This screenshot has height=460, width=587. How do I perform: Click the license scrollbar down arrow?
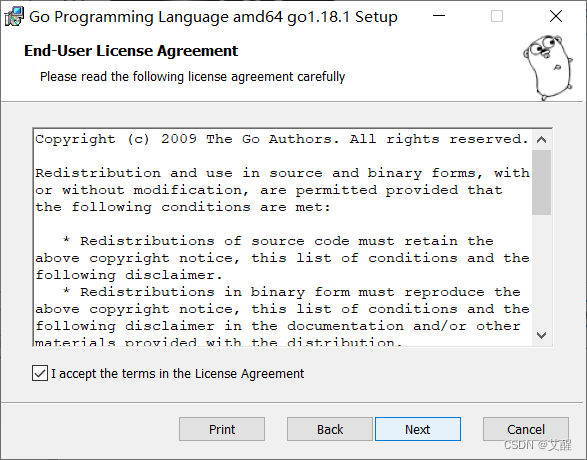[x=541, y=335]
